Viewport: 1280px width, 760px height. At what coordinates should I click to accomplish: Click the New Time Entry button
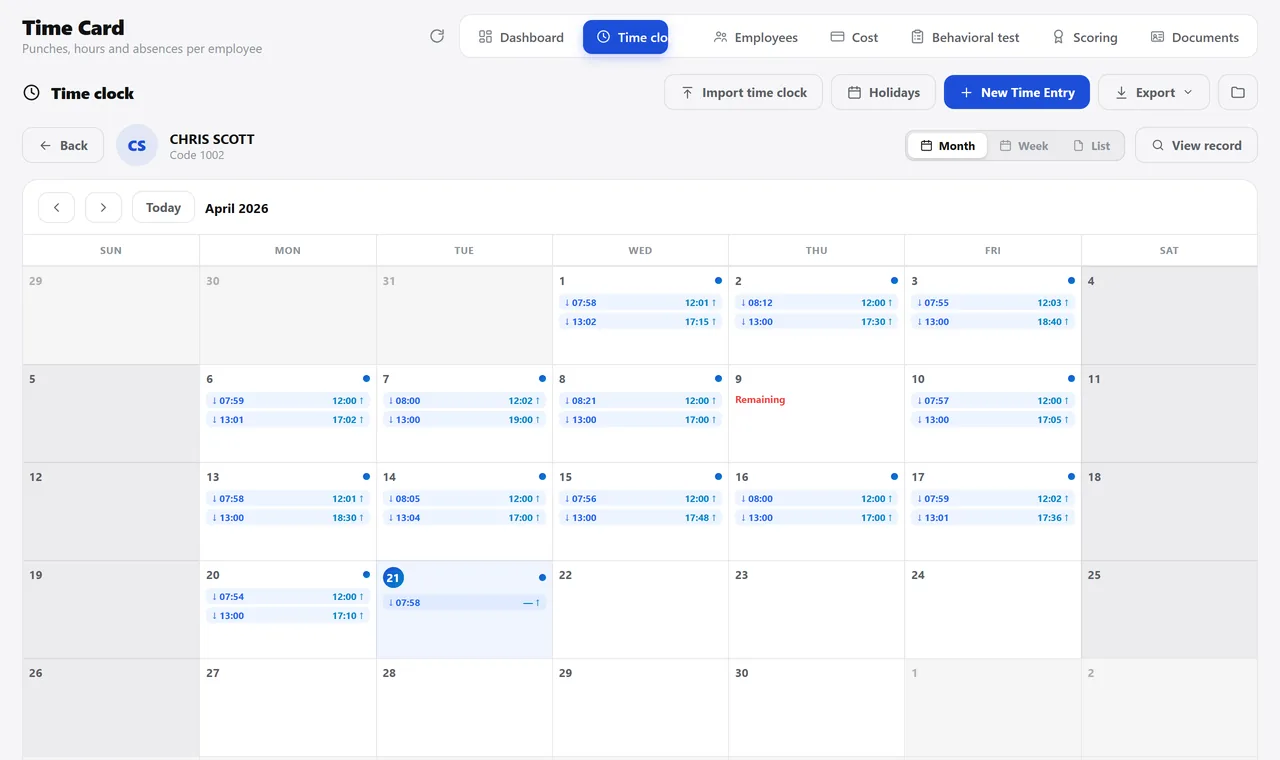click(1017, 92)
